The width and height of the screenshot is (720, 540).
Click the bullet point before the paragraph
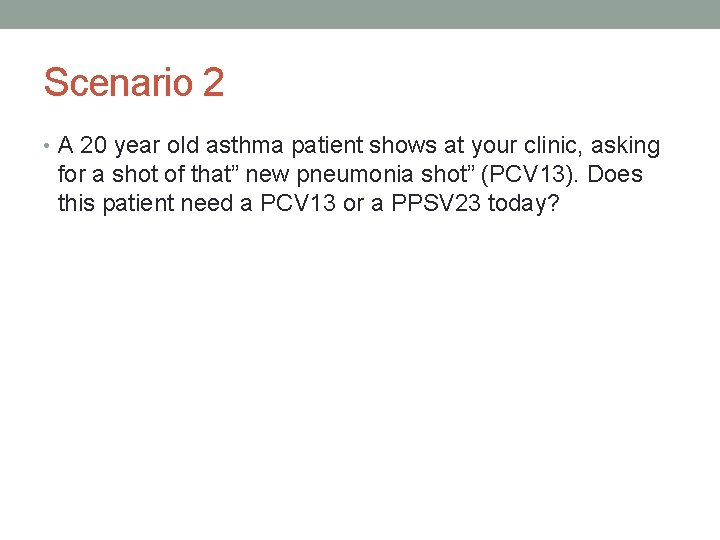49,147
